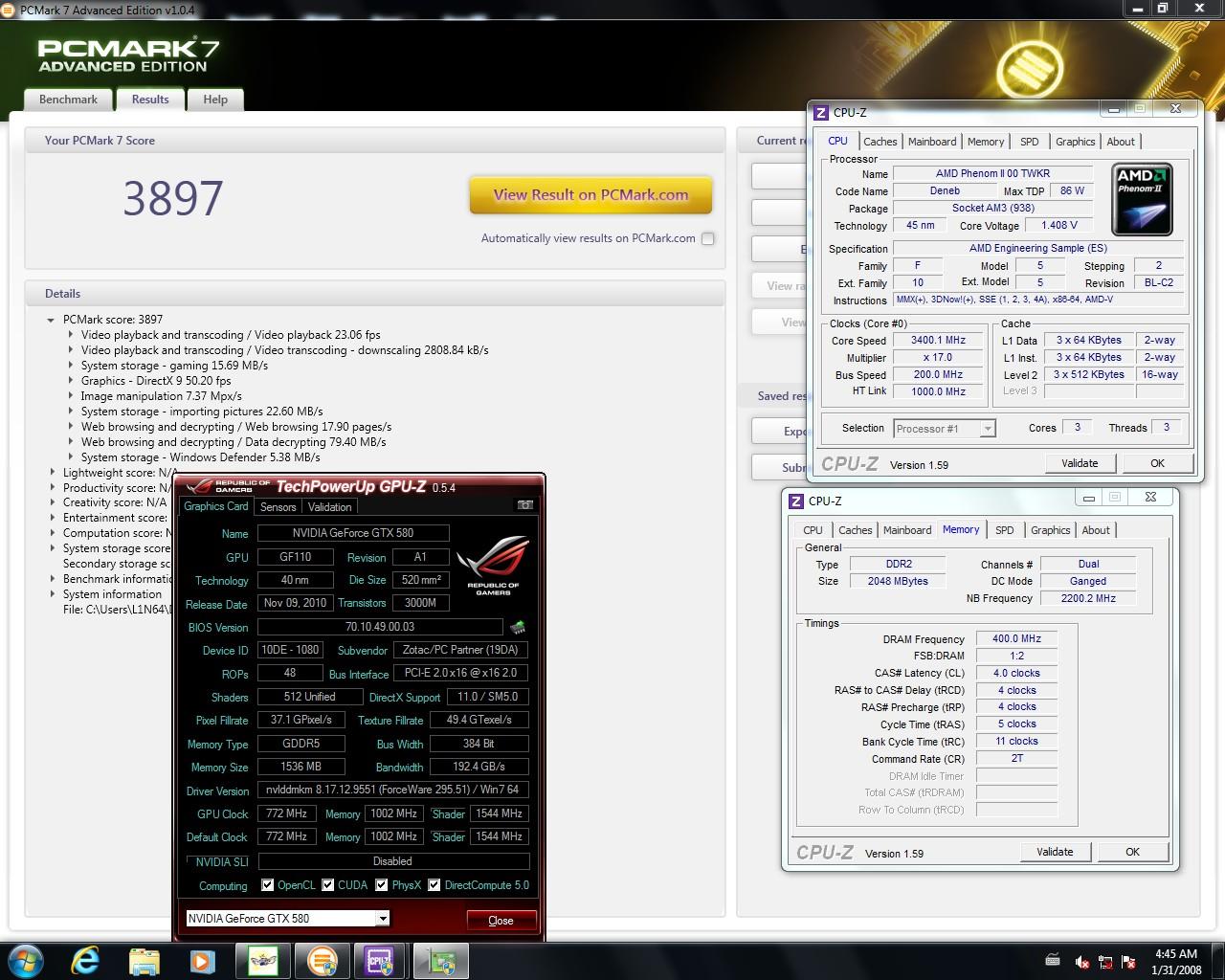
Task: Open Windows Explorer folder icon on taskbar
Action: pos(144,960)
